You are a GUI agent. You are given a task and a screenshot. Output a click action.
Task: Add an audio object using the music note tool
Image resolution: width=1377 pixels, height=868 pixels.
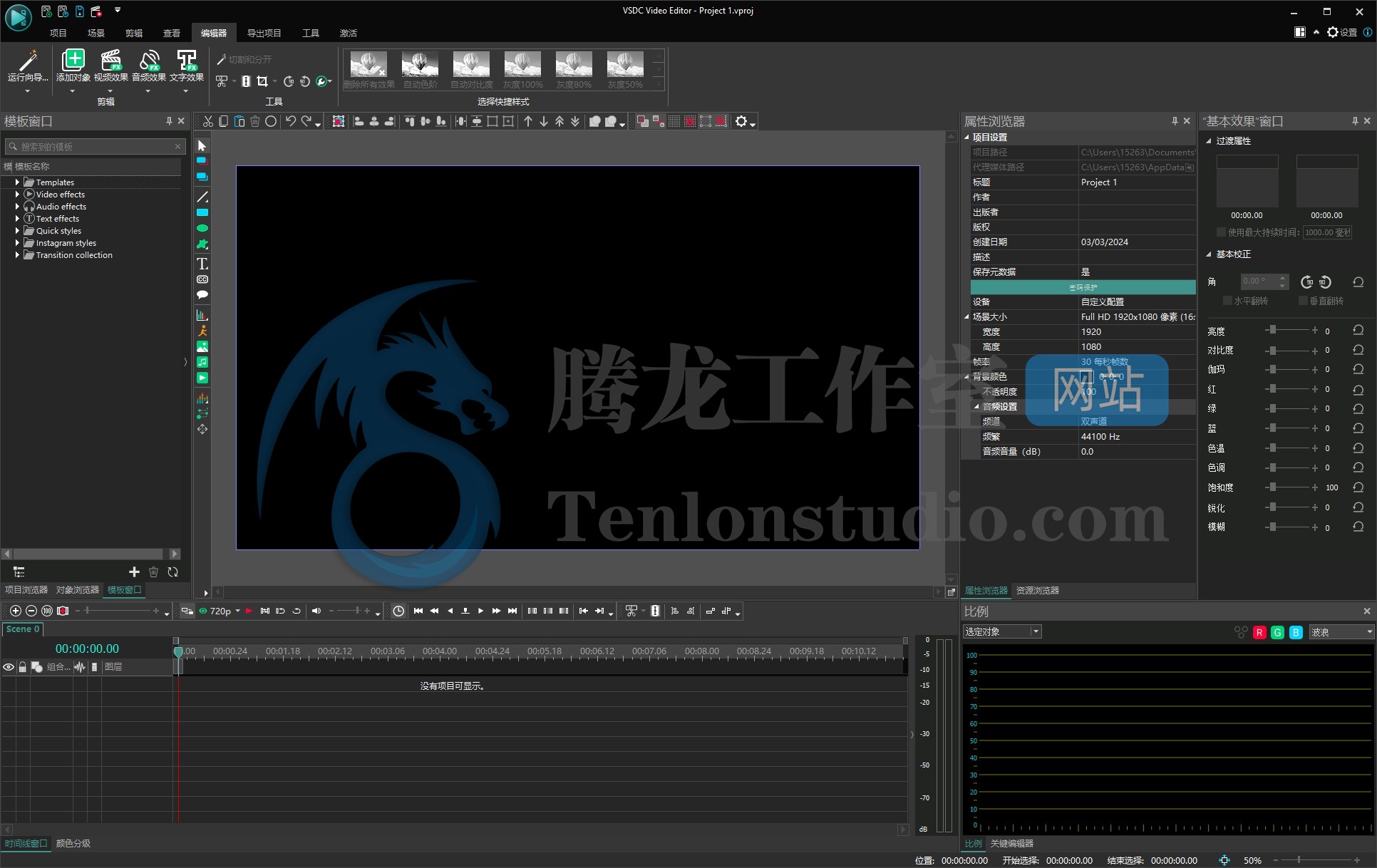coord(202,362)
